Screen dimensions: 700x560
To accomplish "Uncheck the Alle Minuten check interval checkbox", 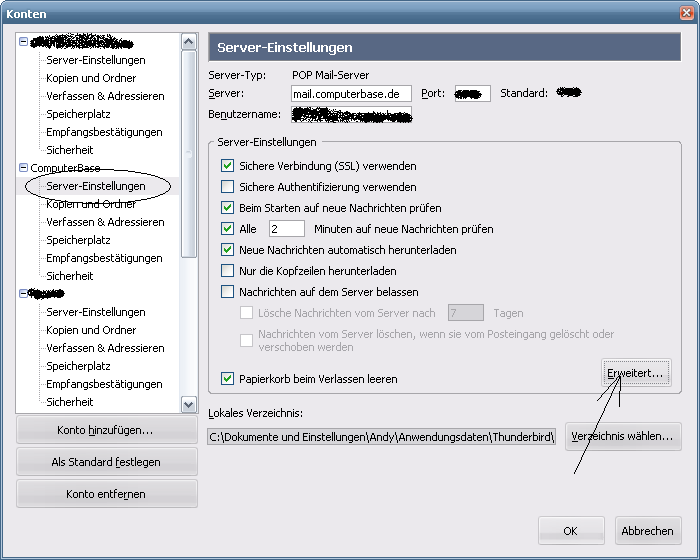I will pos(227,229).
